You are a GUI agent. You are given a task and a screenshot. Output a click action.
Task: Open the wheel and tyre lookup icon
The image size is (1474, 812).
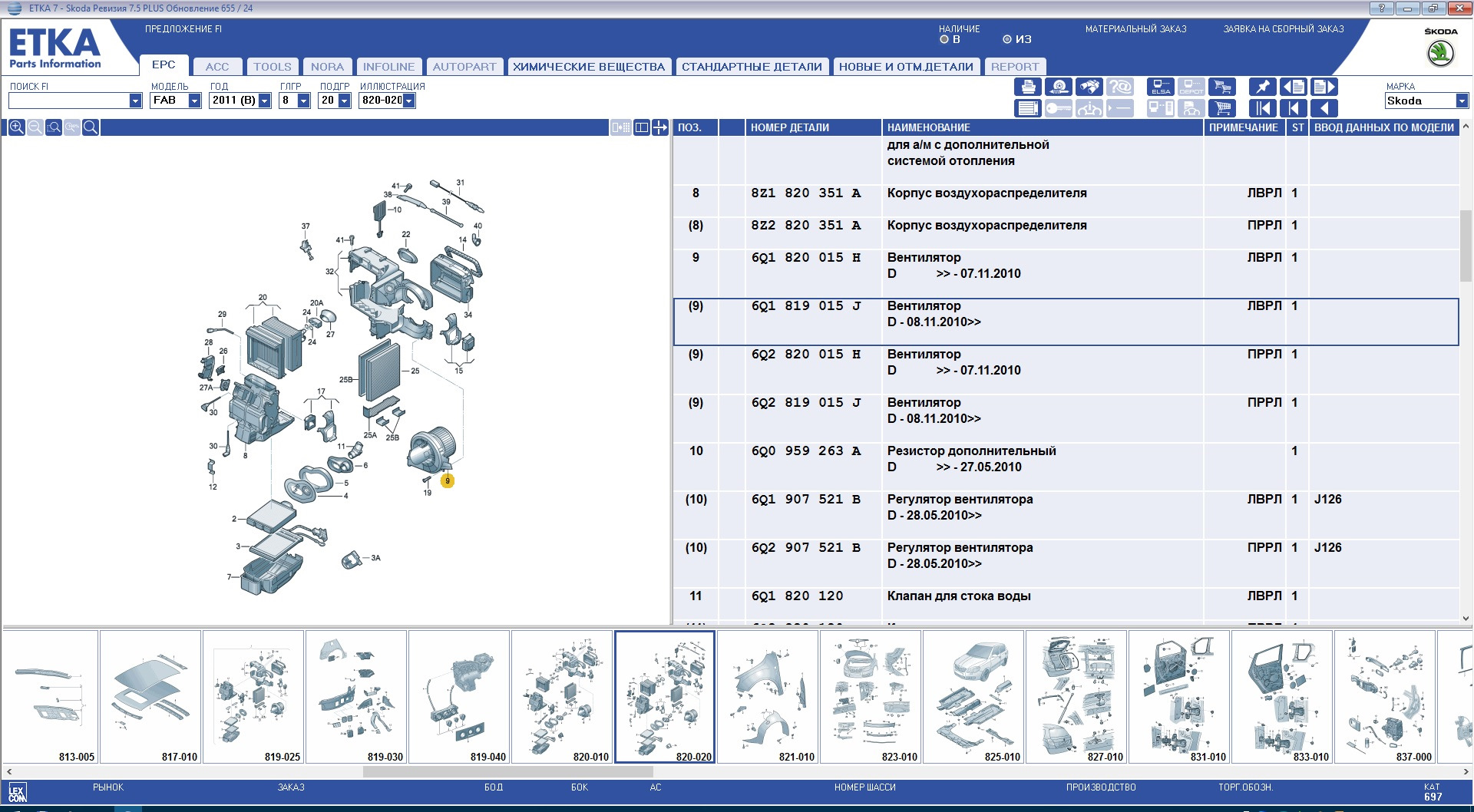tap(1059, 87)
